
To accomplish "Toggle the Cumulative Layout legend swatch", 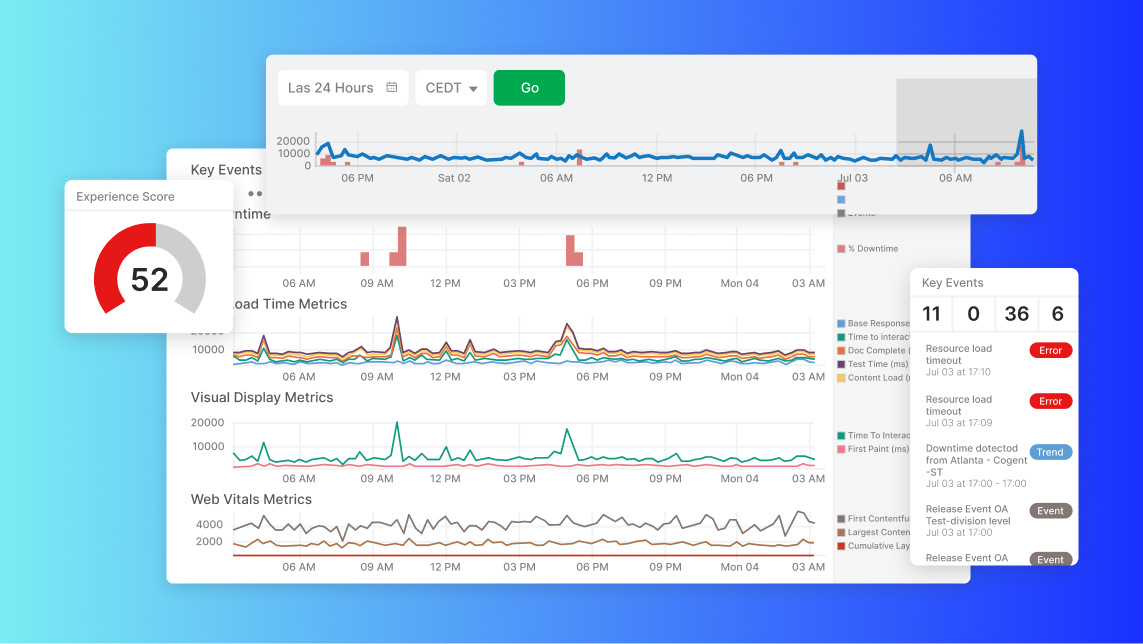I will 841,546.
